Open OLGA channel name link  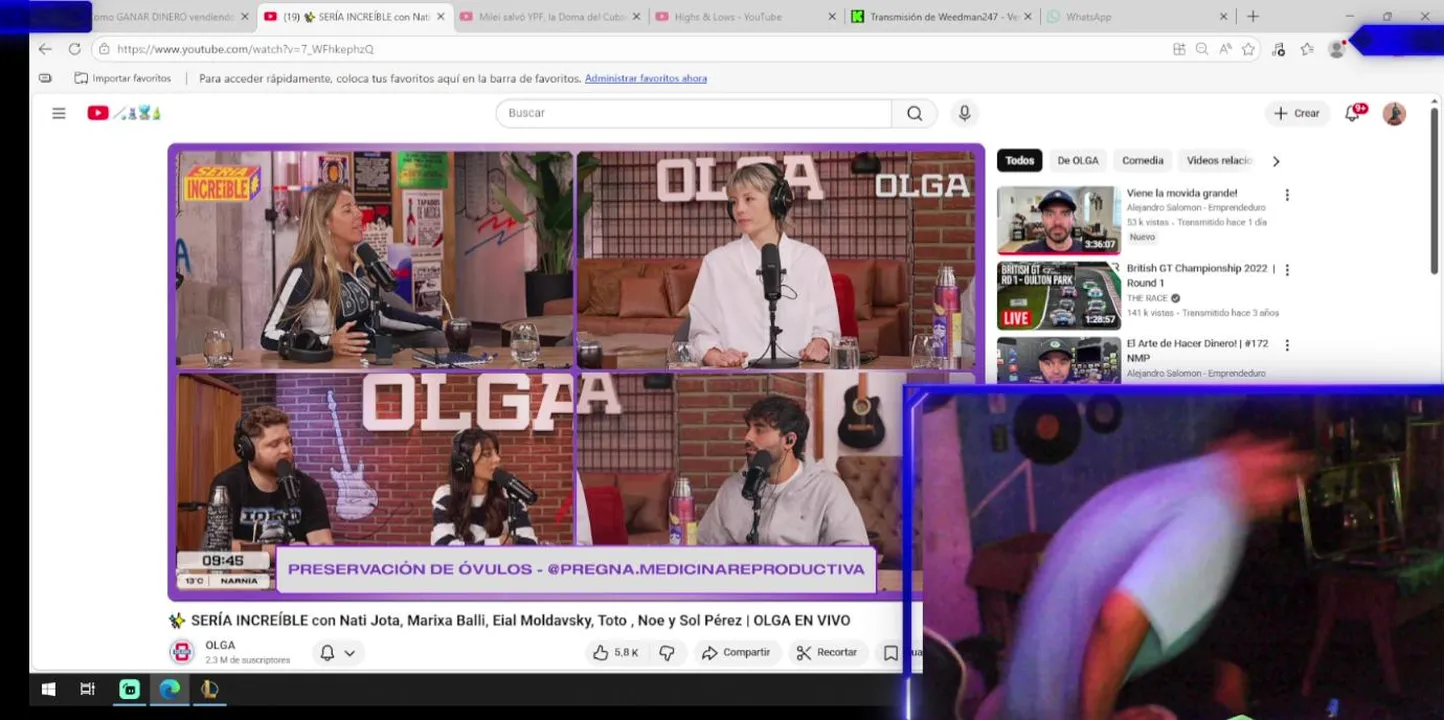(220, 645)
